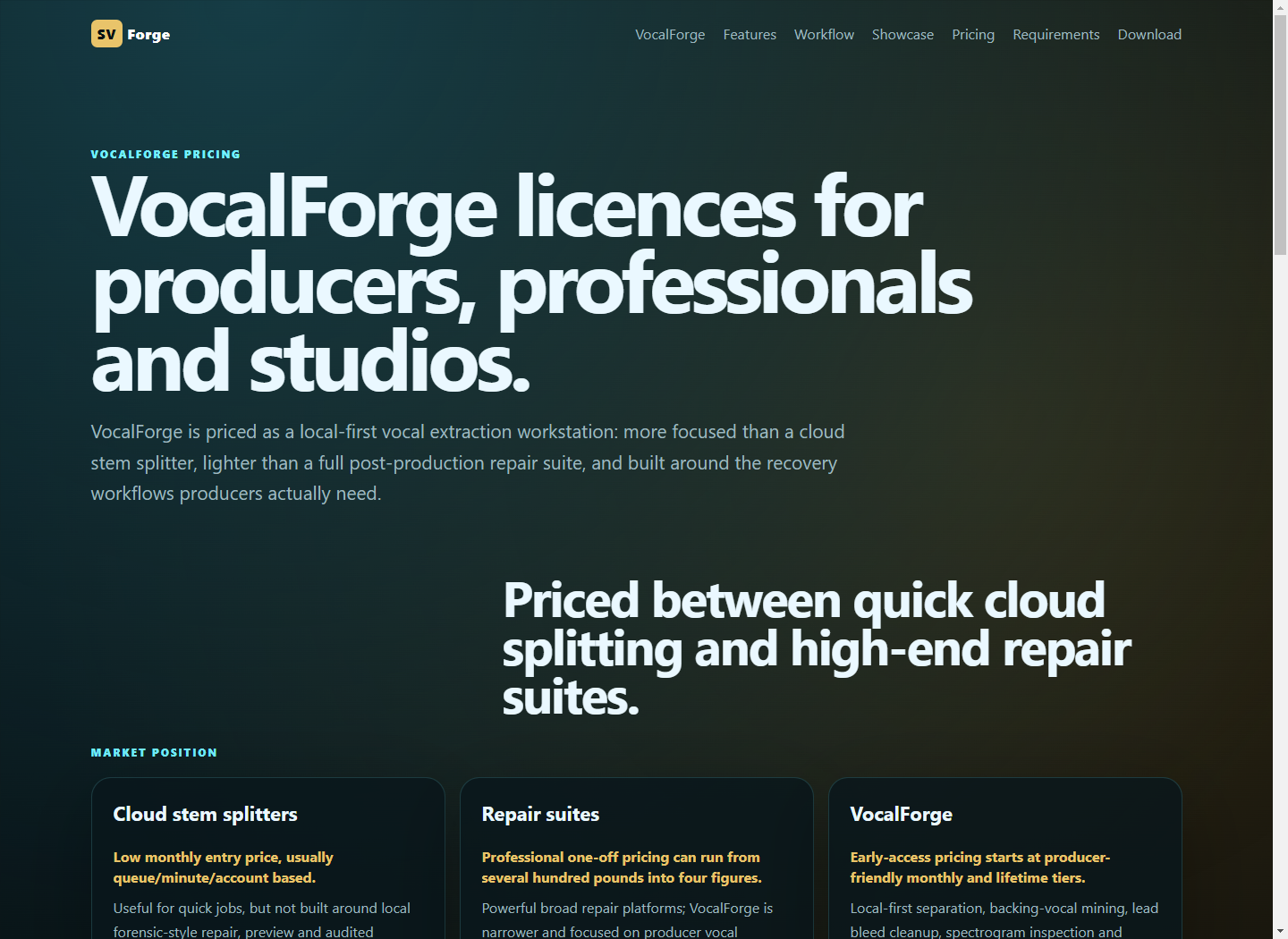Select the Pricing nav link
The image size is (1288, 939).
(973, 34)
